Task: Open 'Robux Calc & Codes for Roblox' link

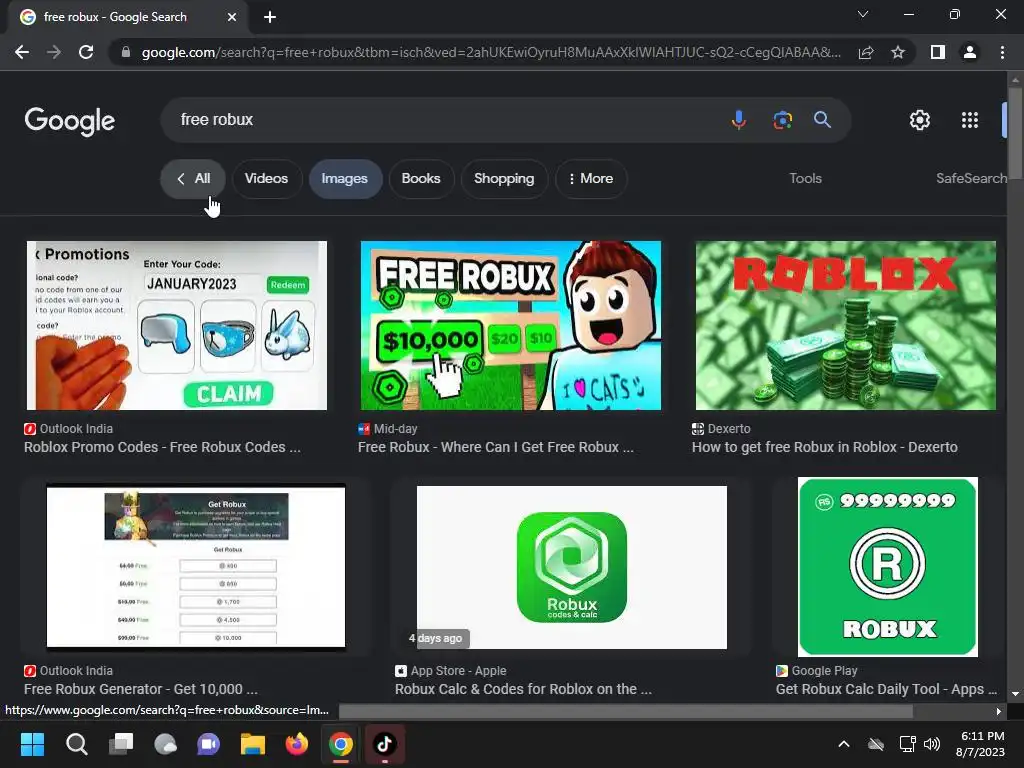Action: 523,689
